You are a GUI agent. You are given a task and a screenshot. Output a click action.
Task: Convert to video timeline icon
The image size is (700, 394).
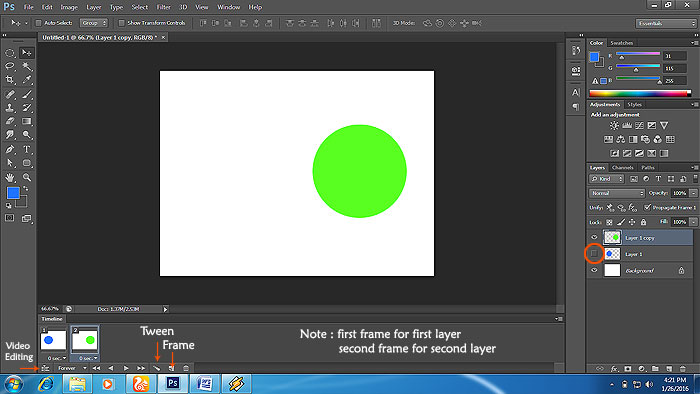[x=45, y=368]
